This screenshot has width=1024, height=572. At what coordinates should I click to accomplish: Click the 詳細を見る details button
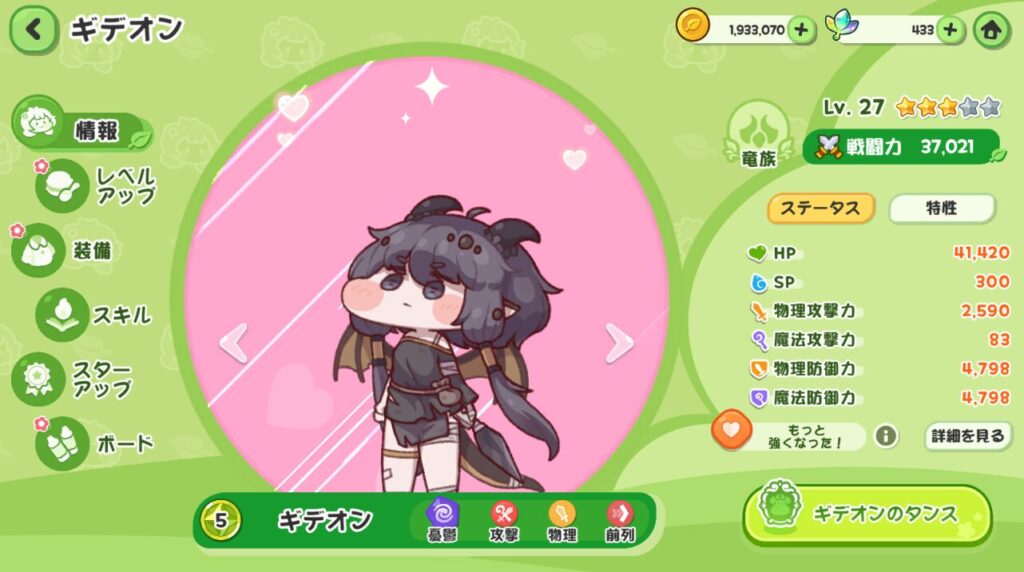[x=968, y=436]
